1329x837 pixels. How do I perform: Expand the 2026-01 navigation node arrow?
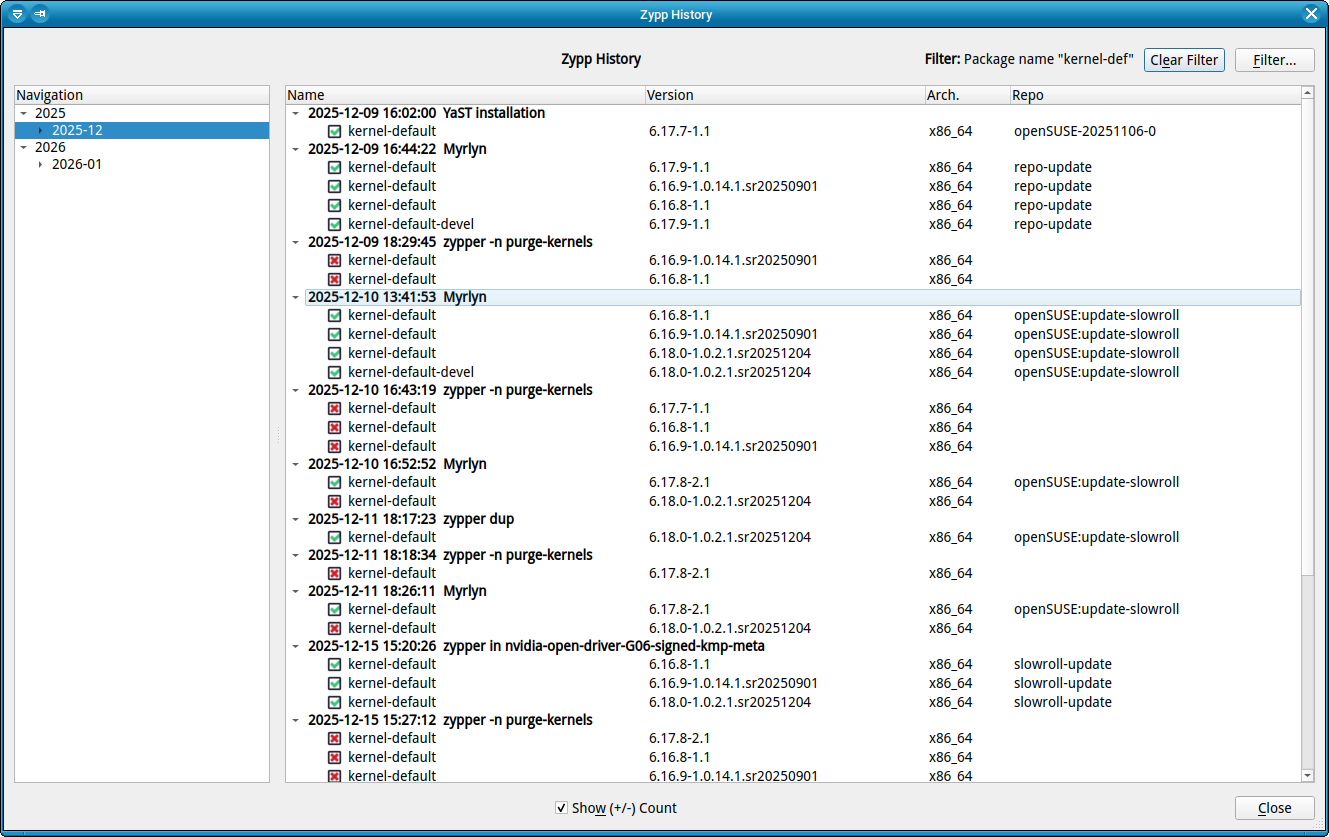click(x=40, y=164)
